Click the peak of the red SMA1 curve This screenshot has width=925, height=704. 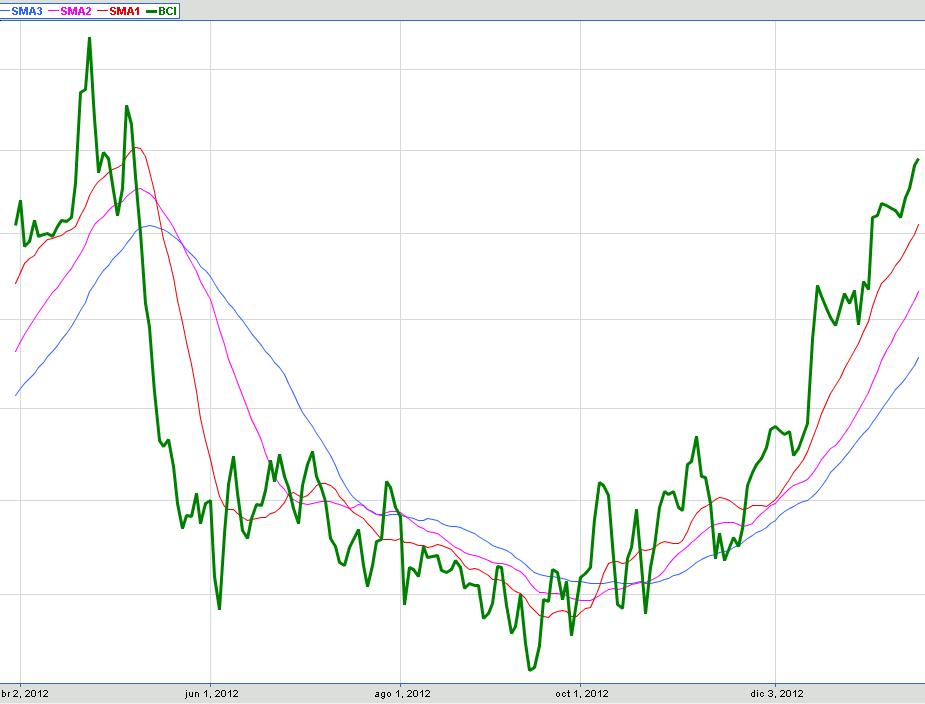coord(136,148)
